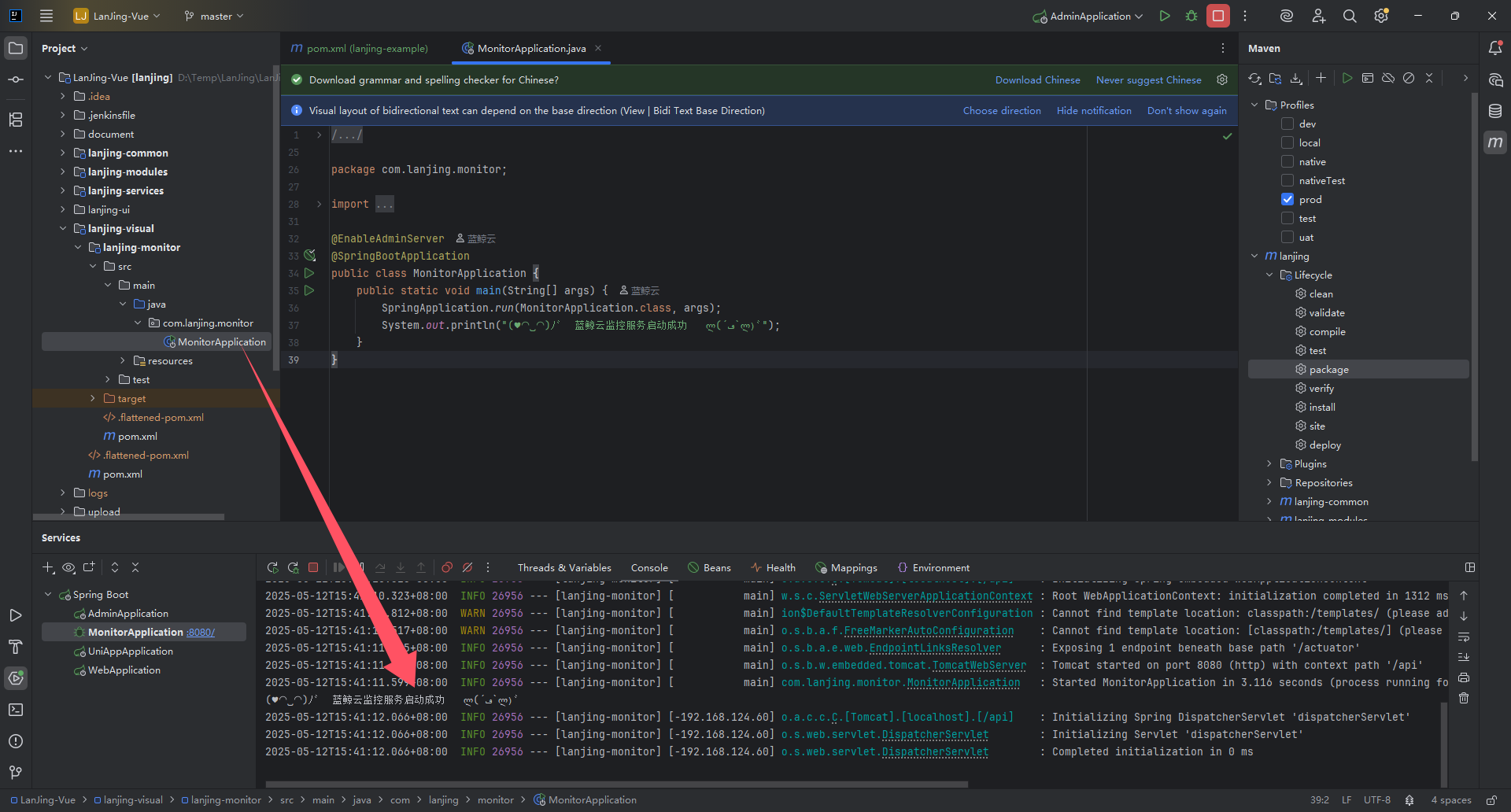Open the Notifications bell icon
This screenshot has width=1511, height=812.
tap(1495, 48)
